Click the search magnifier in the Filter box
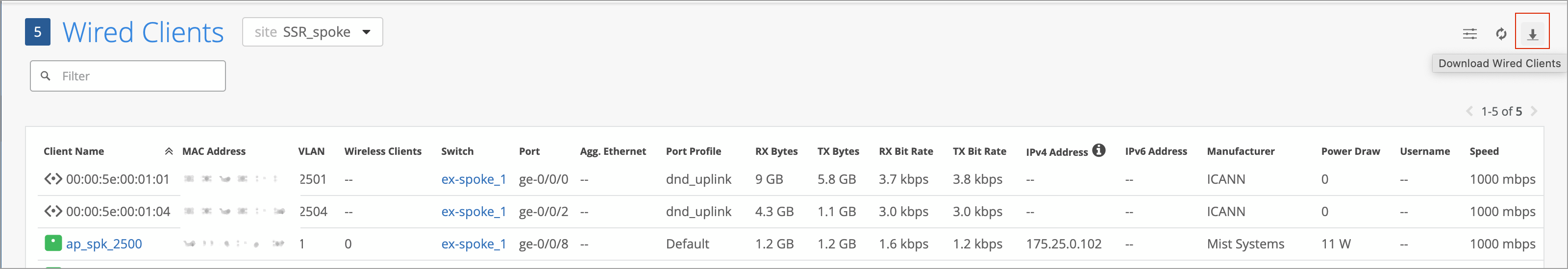This screenshot has height=269, width=1568. click(45, 76)
